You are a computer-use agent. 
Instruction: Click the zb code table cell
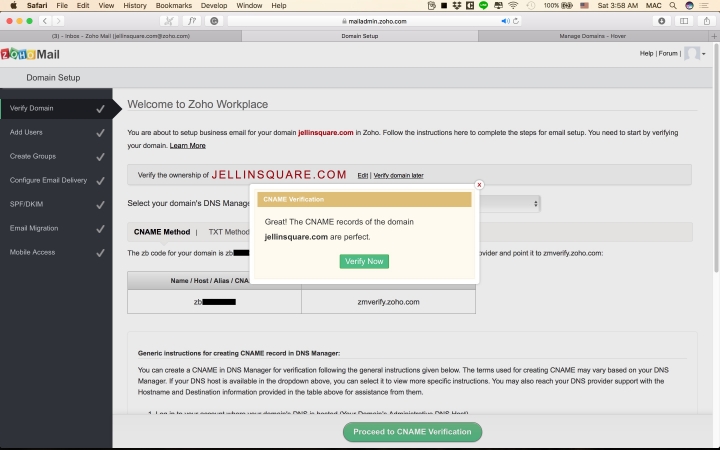pos(214,302)
